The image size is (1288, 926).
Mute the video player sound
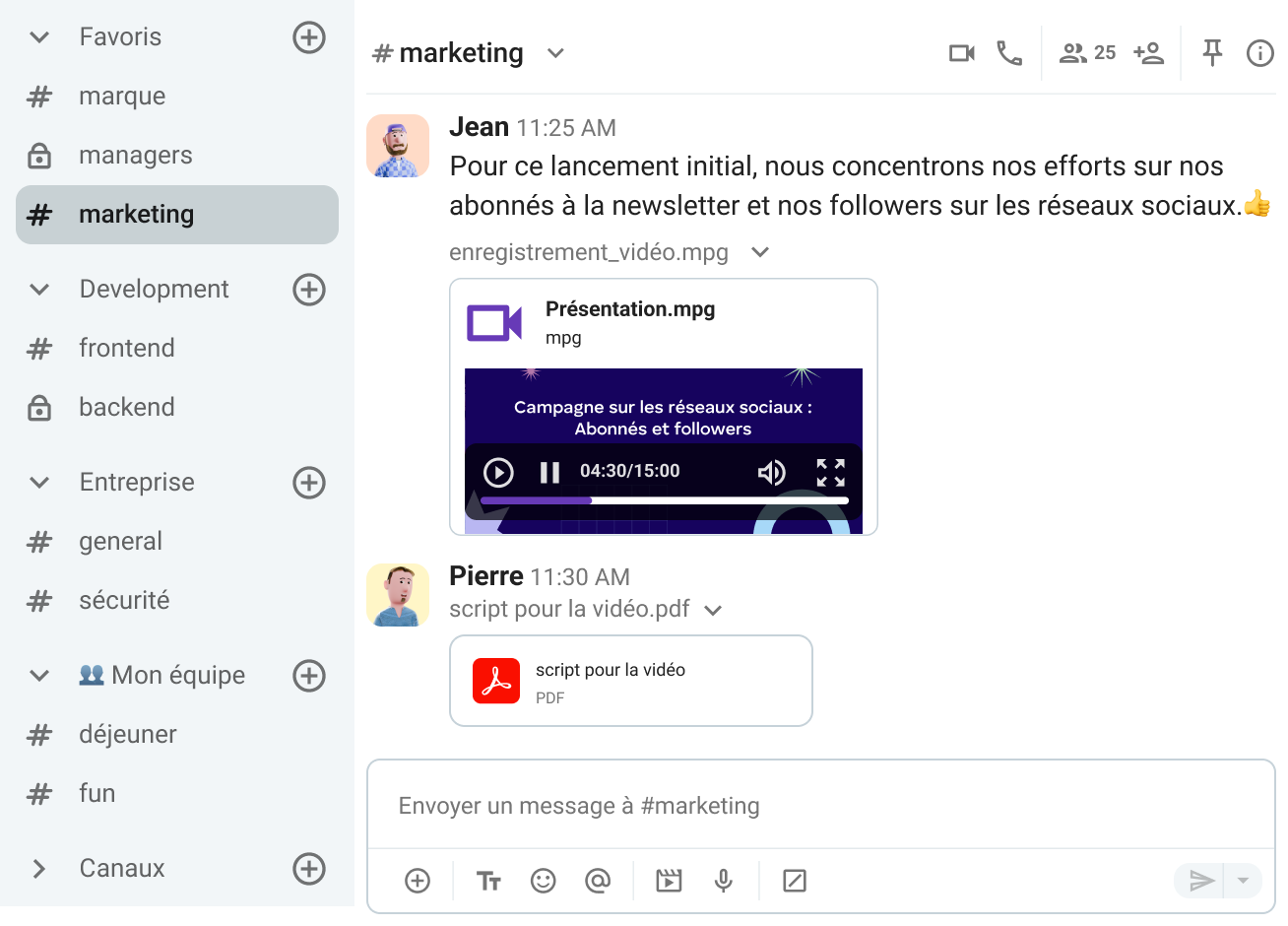(x=773, y=471)
